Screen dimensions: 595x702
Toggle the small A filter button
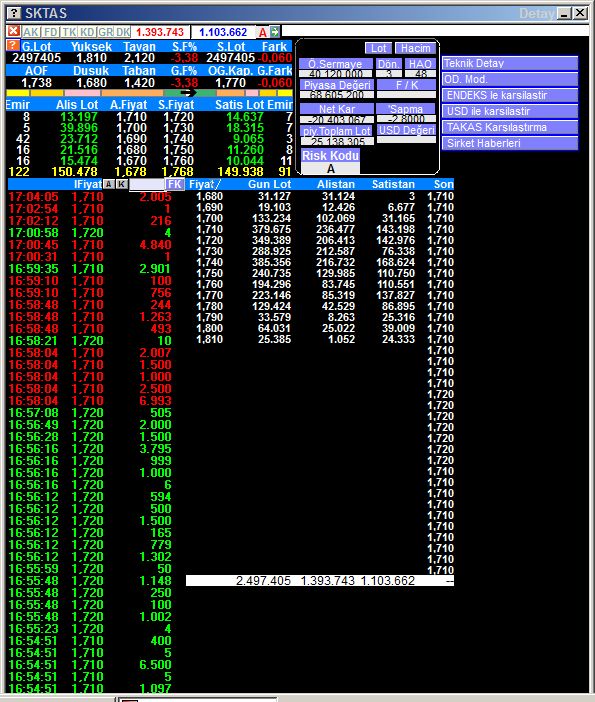point(108,184)
